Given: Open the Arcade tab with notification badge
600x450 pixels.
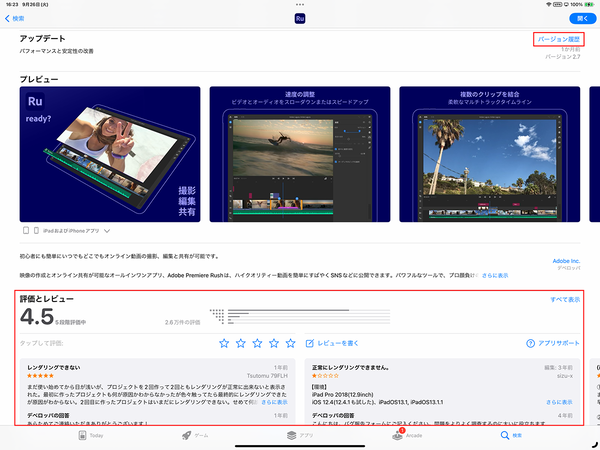Looking at the screenshot, I should click(x=406, y=436).
